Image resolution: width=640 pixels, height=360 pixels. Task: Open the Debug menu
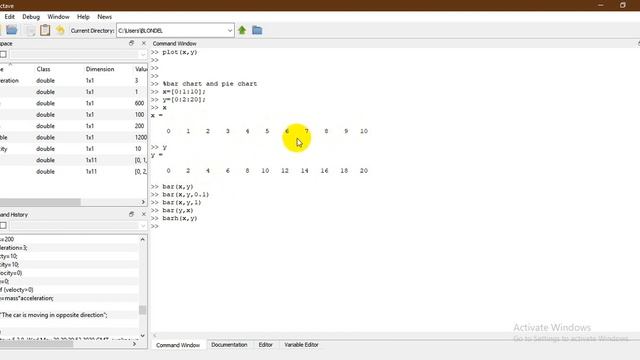(x=31, y=17)
